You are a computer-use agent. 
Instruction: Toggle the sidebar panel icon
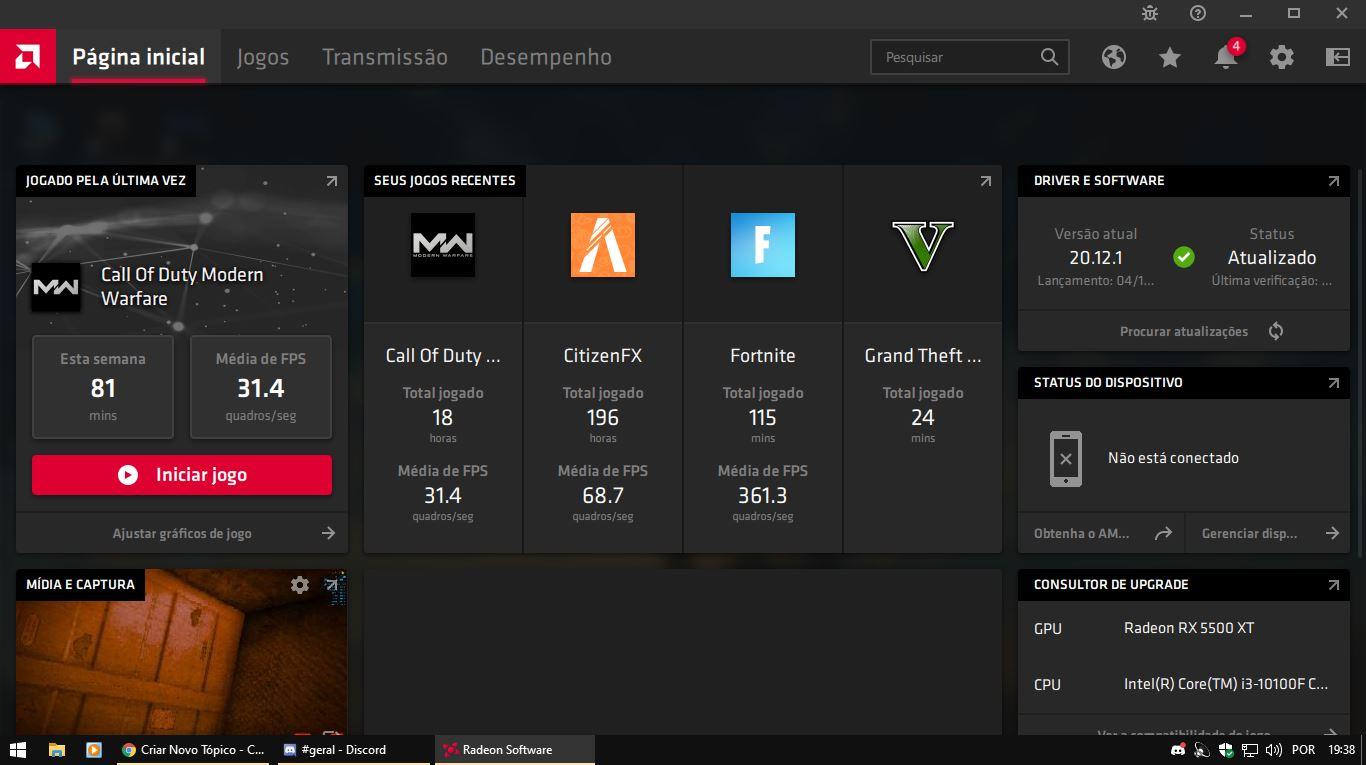(1338, 57)
